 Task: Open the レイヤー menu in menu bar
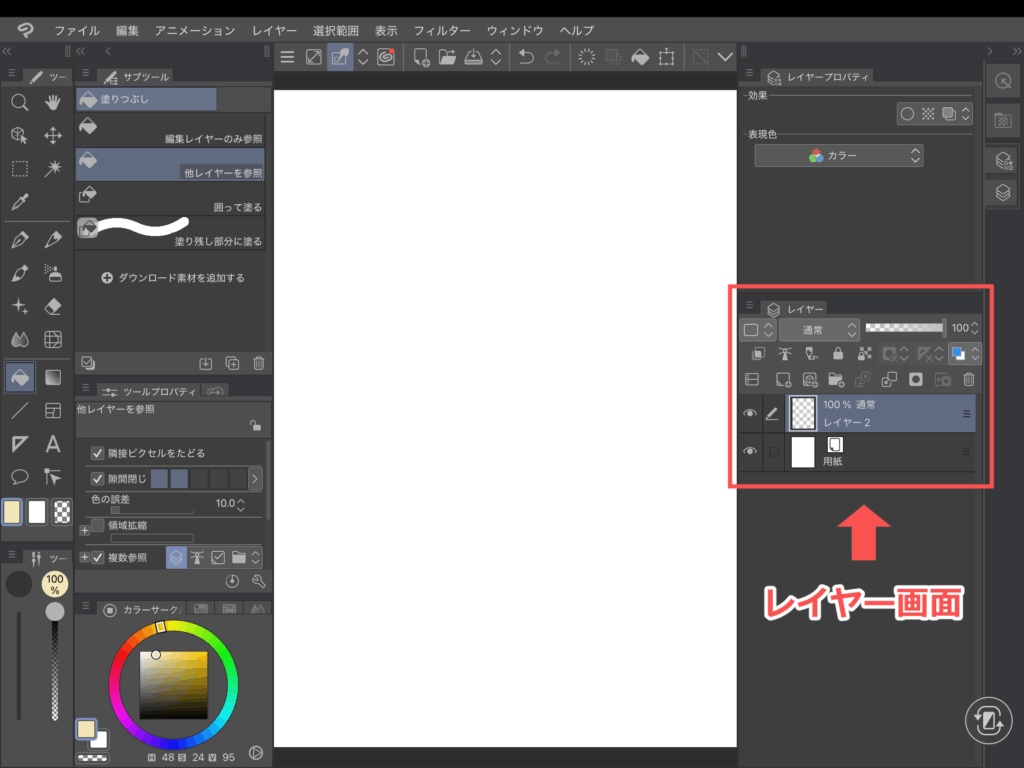[x=275, y=31]
